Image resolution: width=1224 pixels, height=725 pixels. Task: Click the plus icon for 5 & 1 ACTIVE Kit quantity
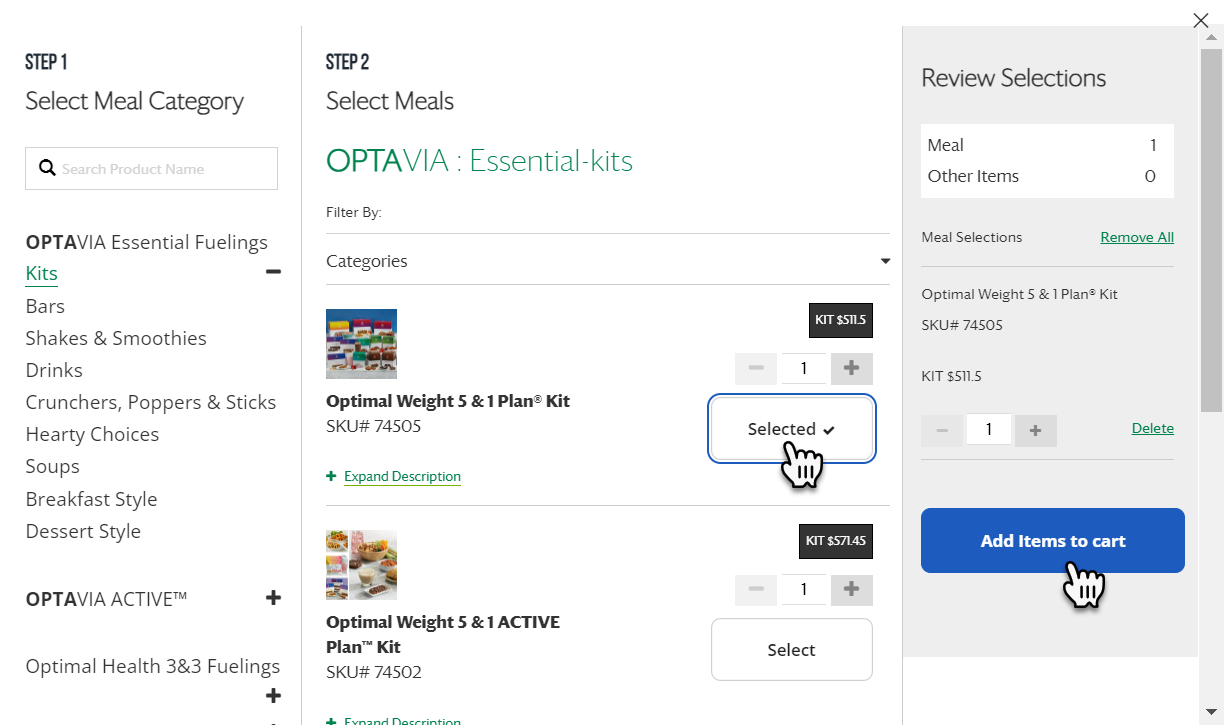point(851,589)
